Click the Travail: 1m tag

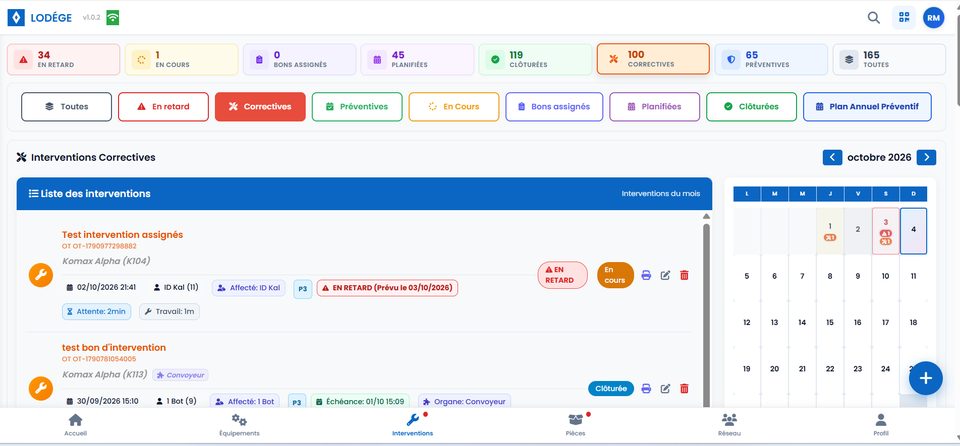[170, 312]
